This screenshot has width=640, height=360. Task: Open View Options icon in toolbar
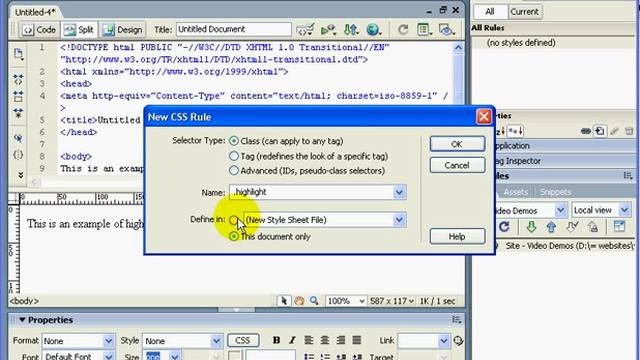pos(424,29)
